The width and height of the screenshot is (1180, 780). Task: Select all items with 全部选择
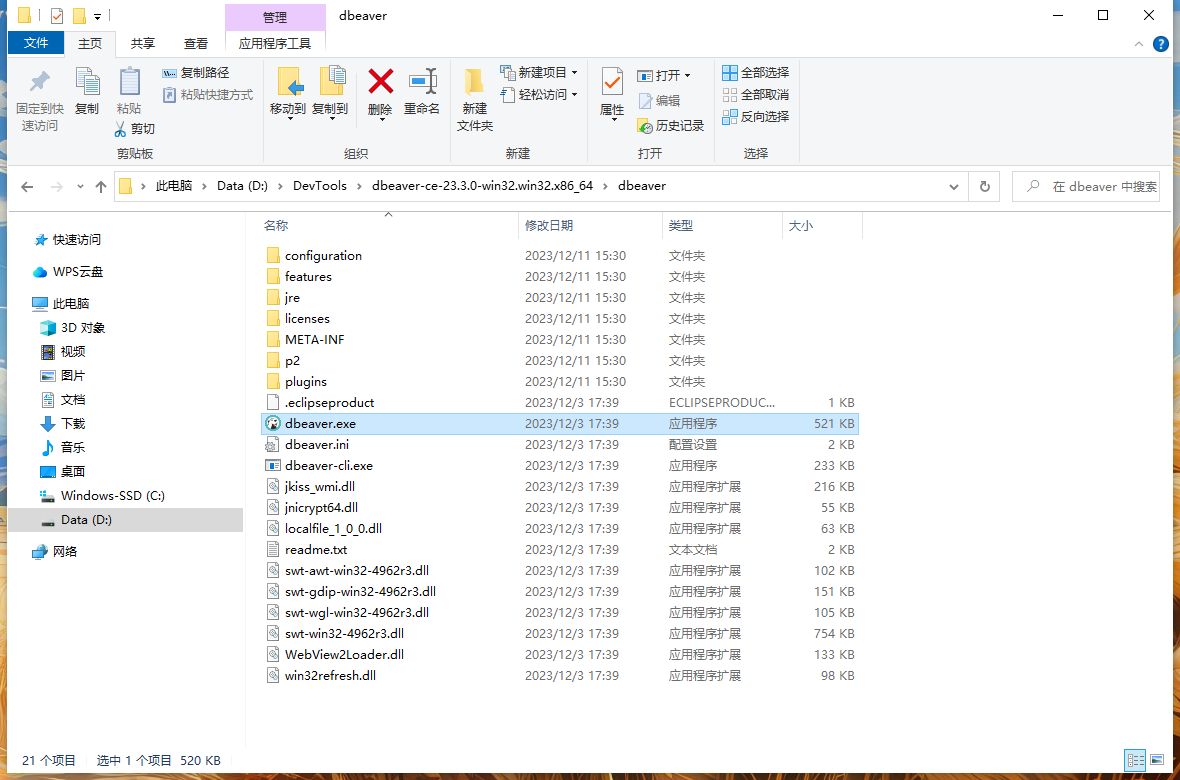(x=756, y=73)
